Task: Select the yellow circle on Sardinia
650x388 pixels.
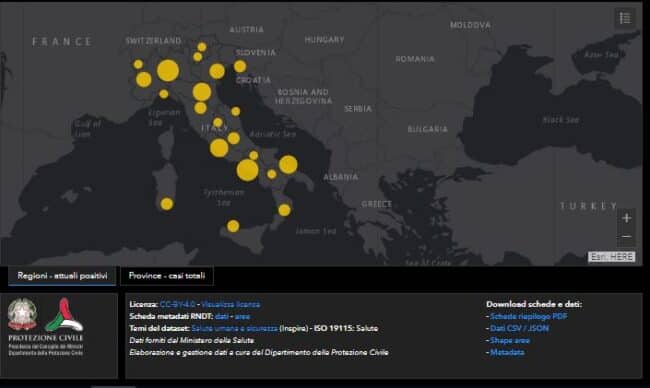Action: pyautogui.click(x=167, y=204)
